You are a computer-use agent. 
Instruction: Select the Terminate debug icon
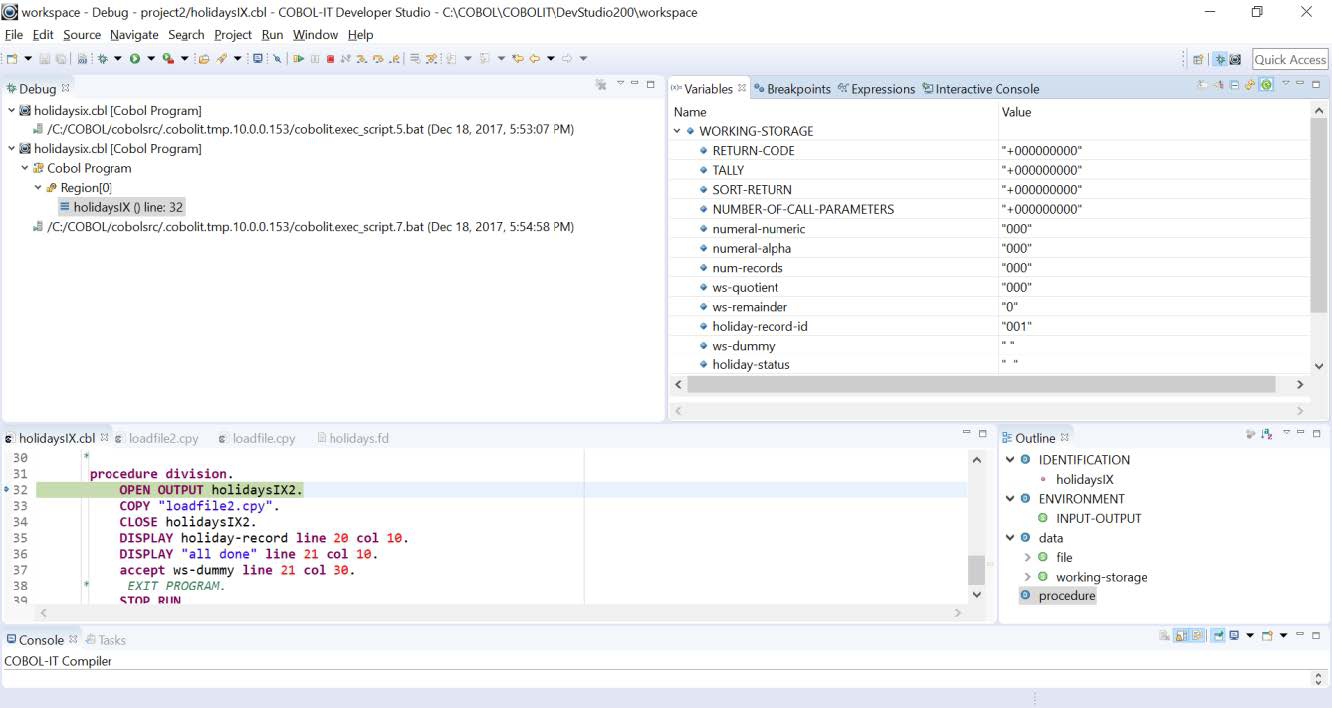(331, 59)
